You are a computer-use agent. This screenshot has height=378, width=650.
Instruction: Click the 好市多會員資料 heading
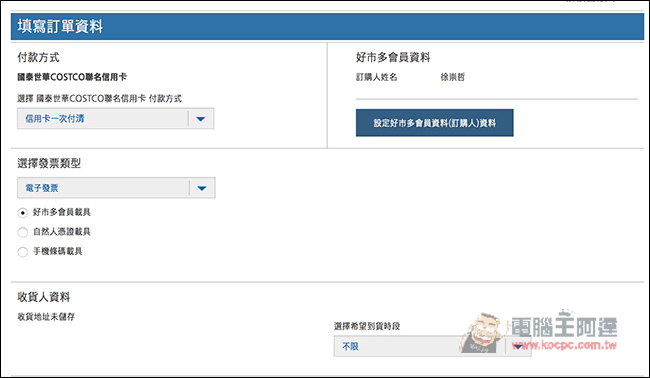click(x=393, y=57)
